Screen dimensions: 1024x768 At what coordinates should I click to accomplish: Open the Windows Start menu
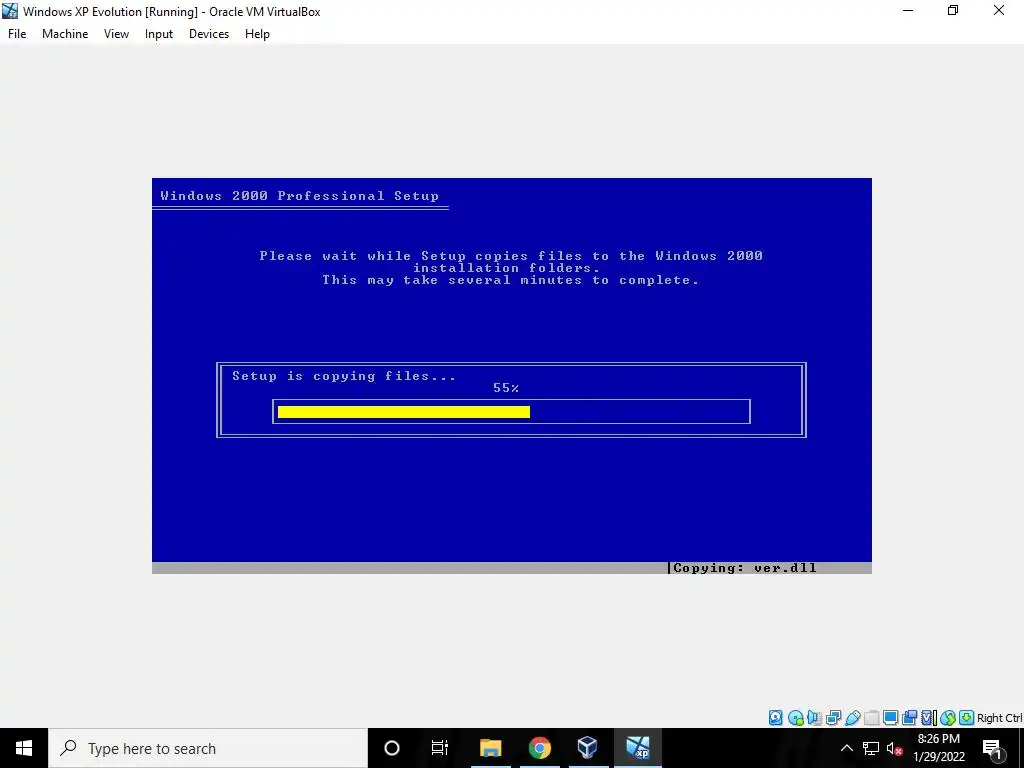pos(24,748)
